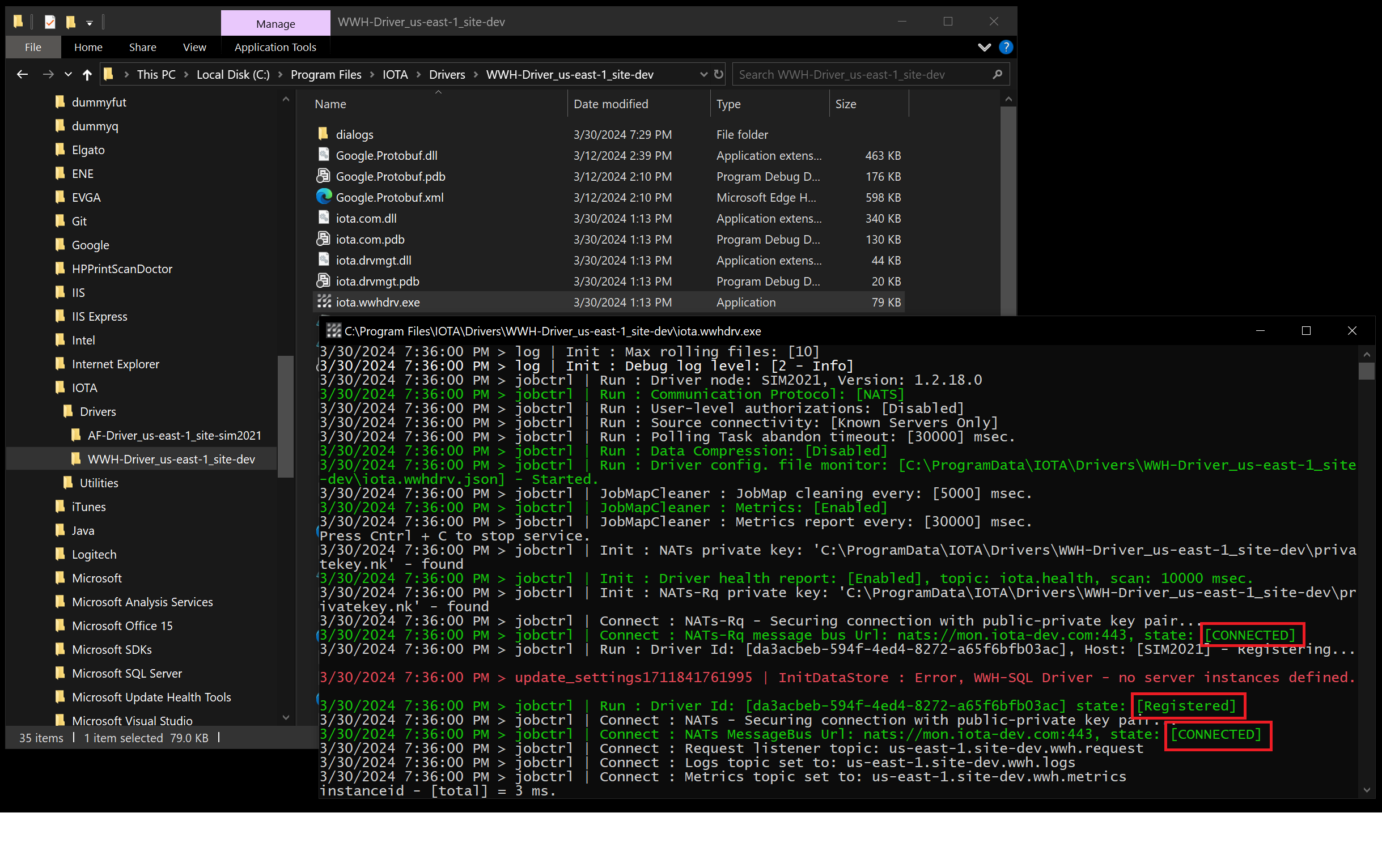Open the File menu
Screen dimensions: 1382x868
(33, 47)
